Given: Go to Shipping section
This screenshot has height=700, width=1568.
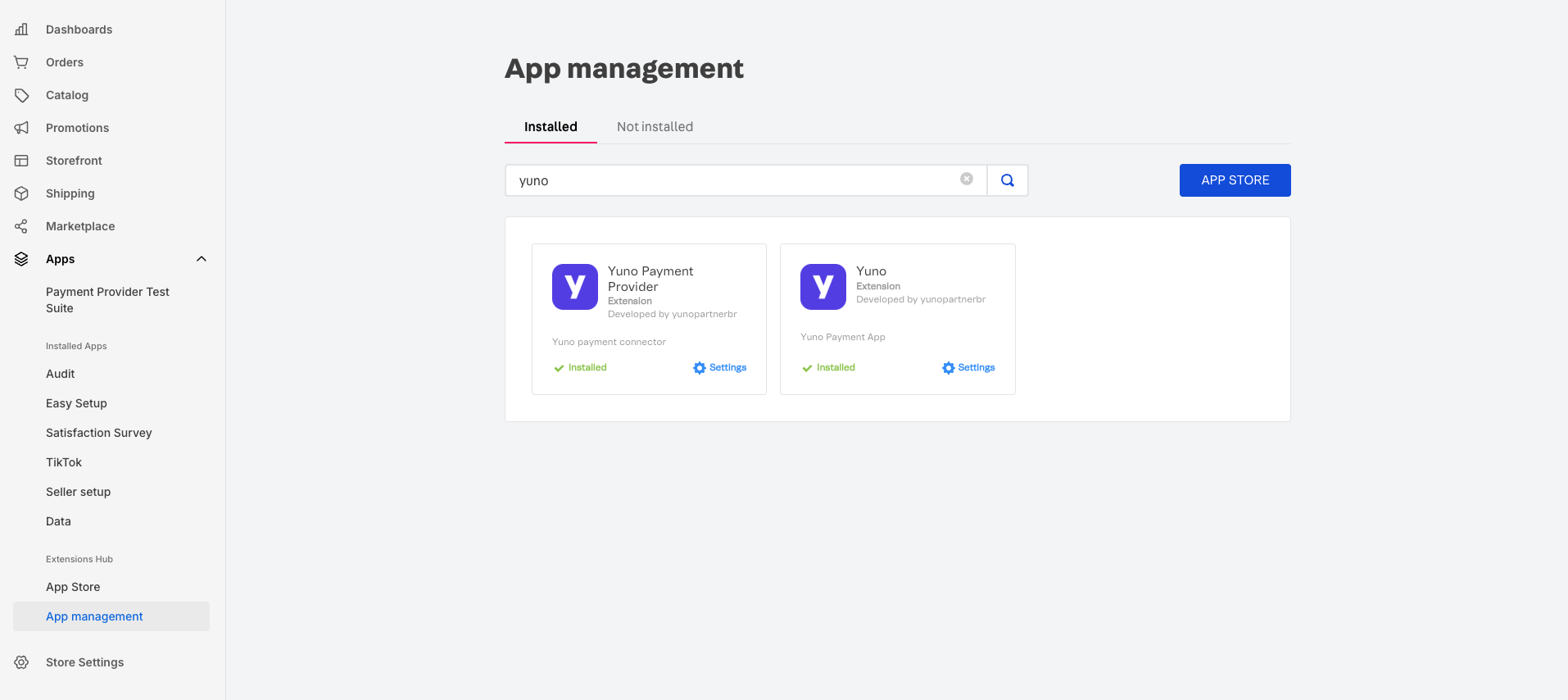Looking at the screenshot, I should (70, 193).
